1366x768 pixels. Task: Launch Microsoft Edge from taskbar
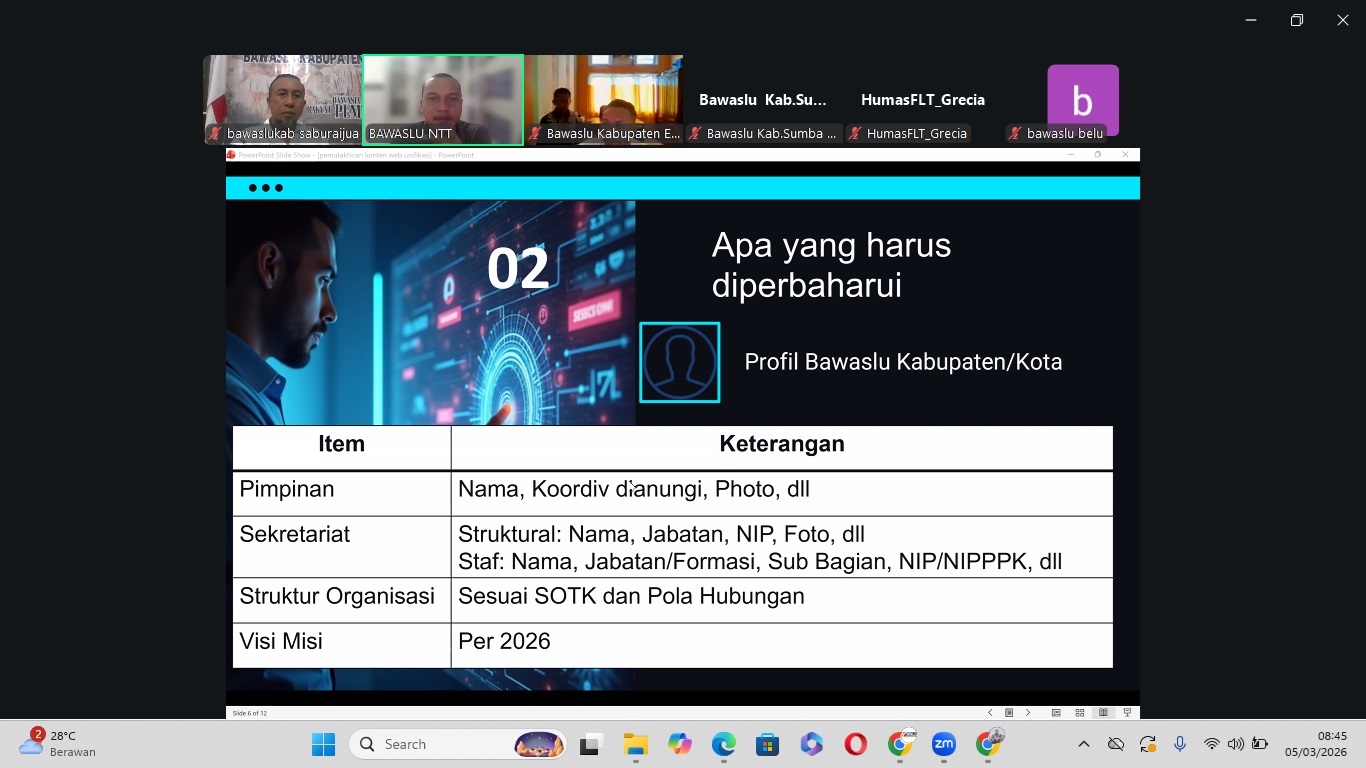point(723,744)
